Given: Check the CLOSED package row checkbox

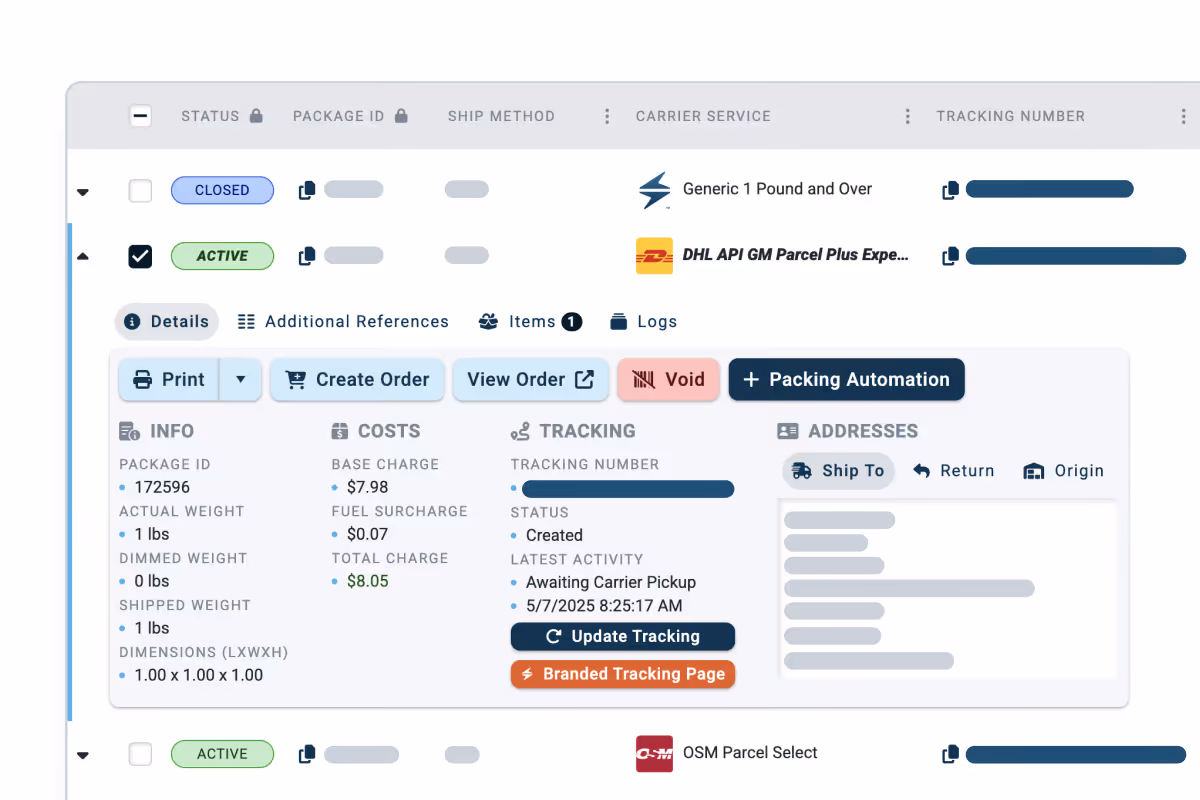Looking at the screenshot, I should tap(140, 190).
